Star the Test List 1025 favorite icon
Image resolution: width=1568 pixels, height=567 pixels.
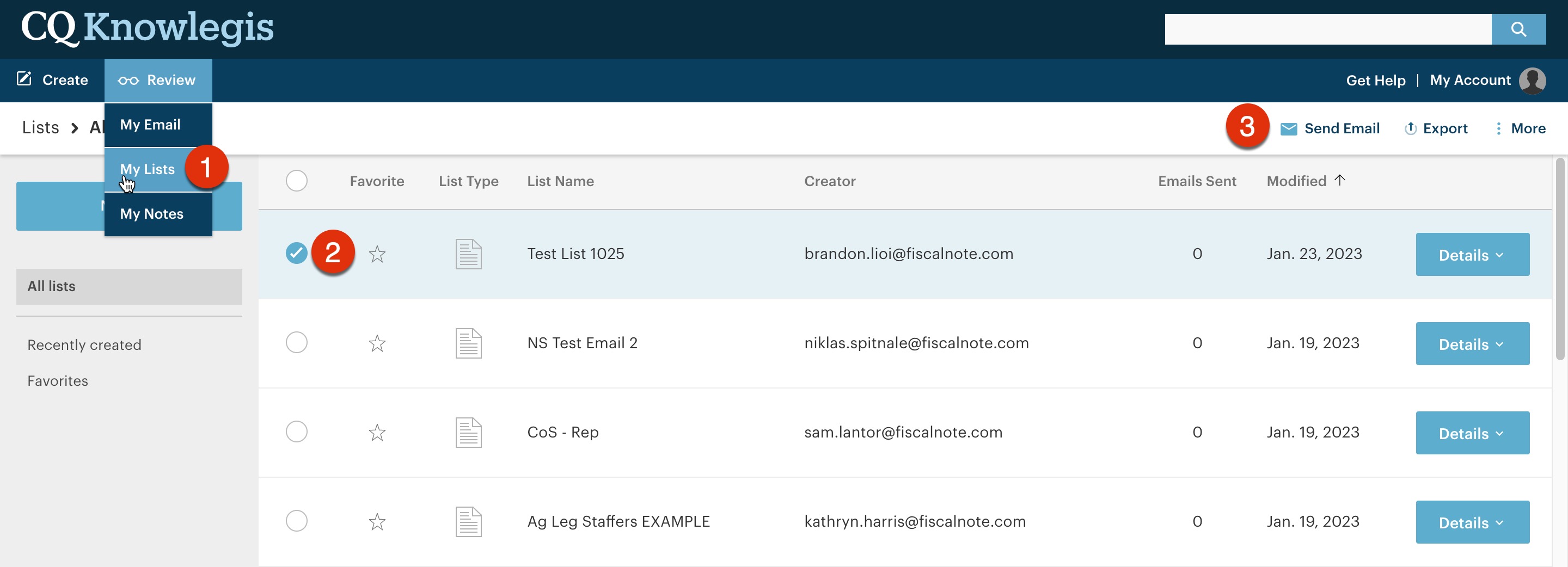click(x=377, y=254)
